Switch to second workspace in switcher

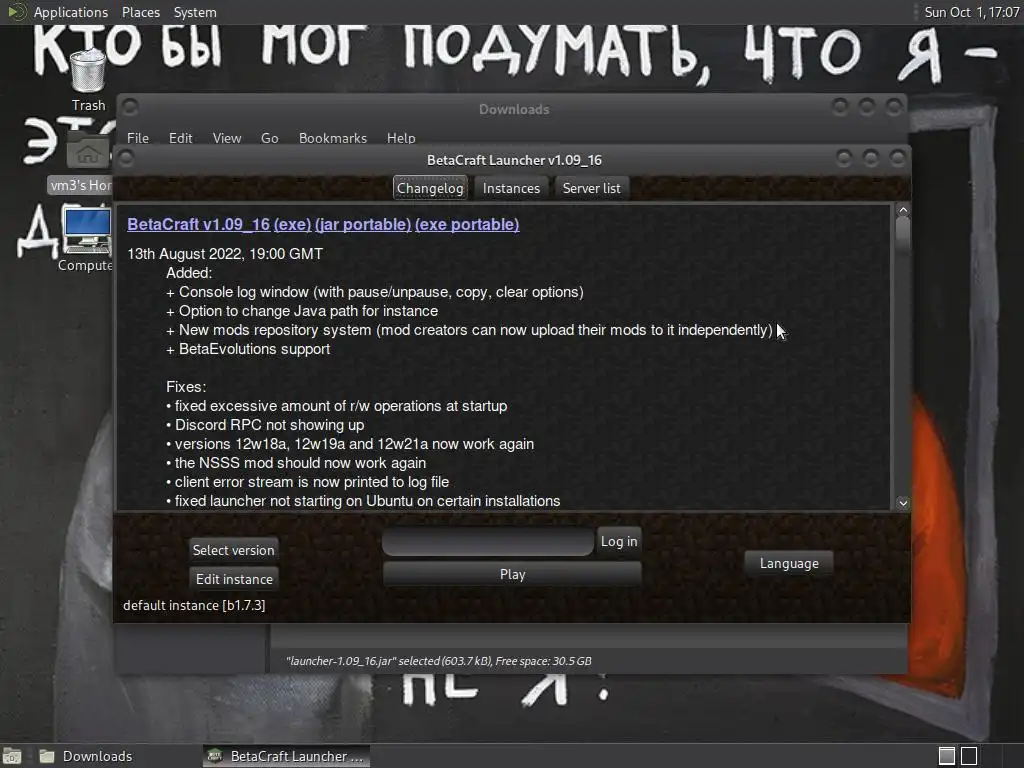coord(969,756)
